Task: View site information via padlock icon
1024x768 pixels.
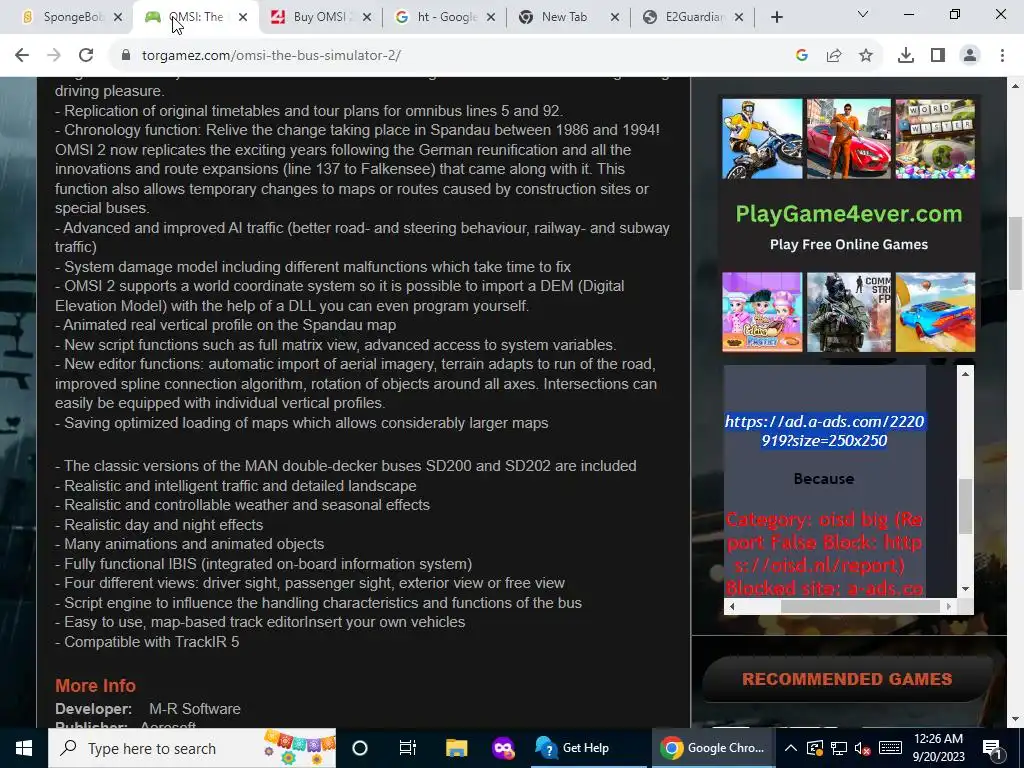Action: coord(126,56)
